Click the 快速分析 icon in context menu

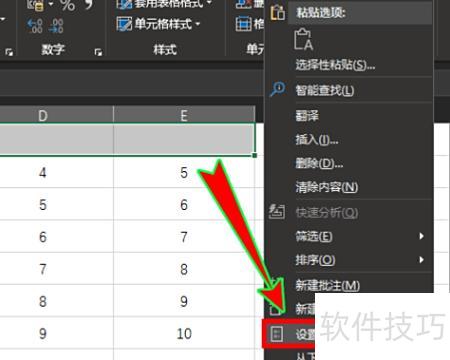pyautogui.click(x=277, y=212)
